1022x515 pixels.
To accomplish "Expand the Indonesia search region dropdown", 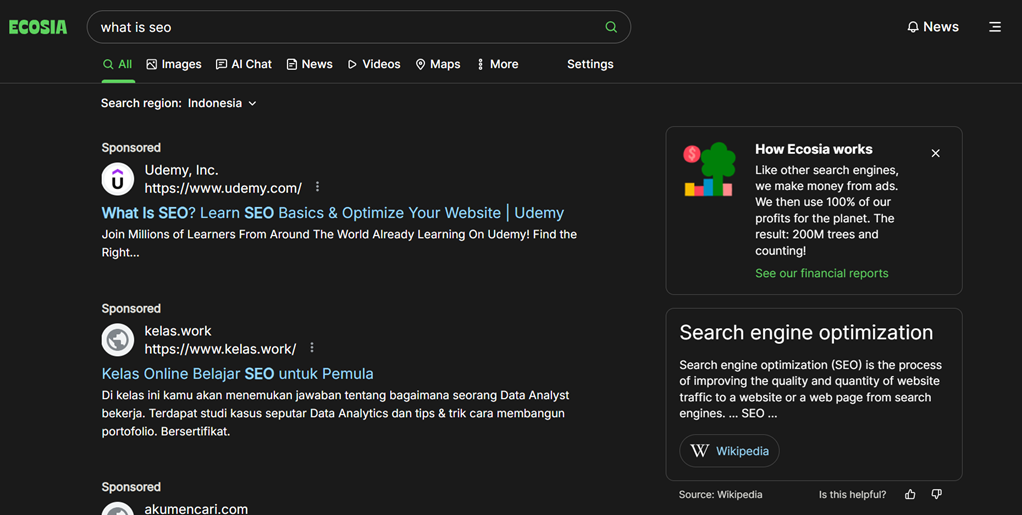I will [222, 103].
